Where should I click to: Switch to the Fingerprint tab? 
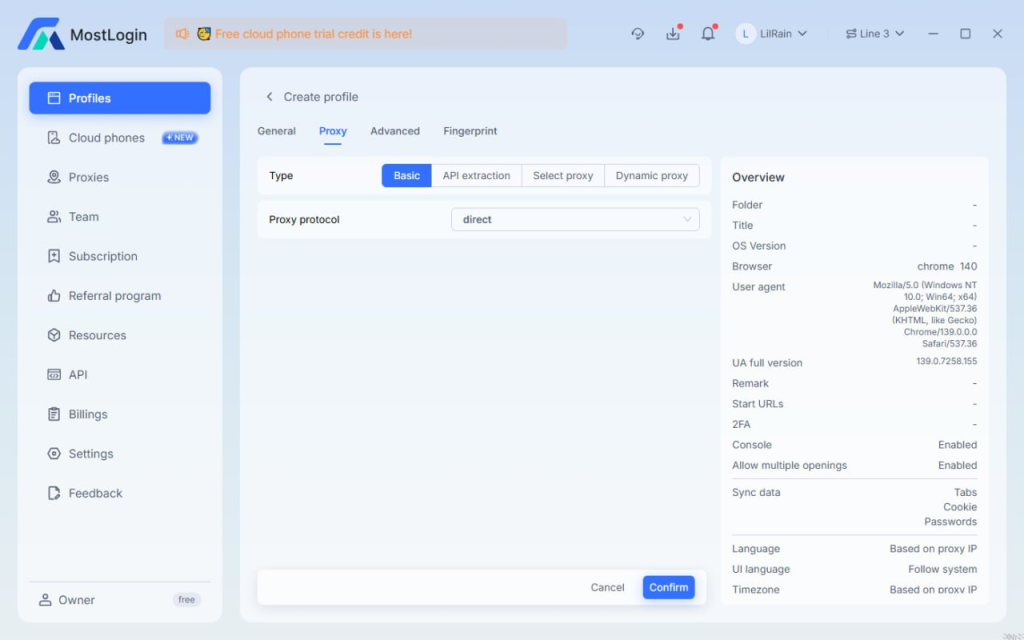470,131
